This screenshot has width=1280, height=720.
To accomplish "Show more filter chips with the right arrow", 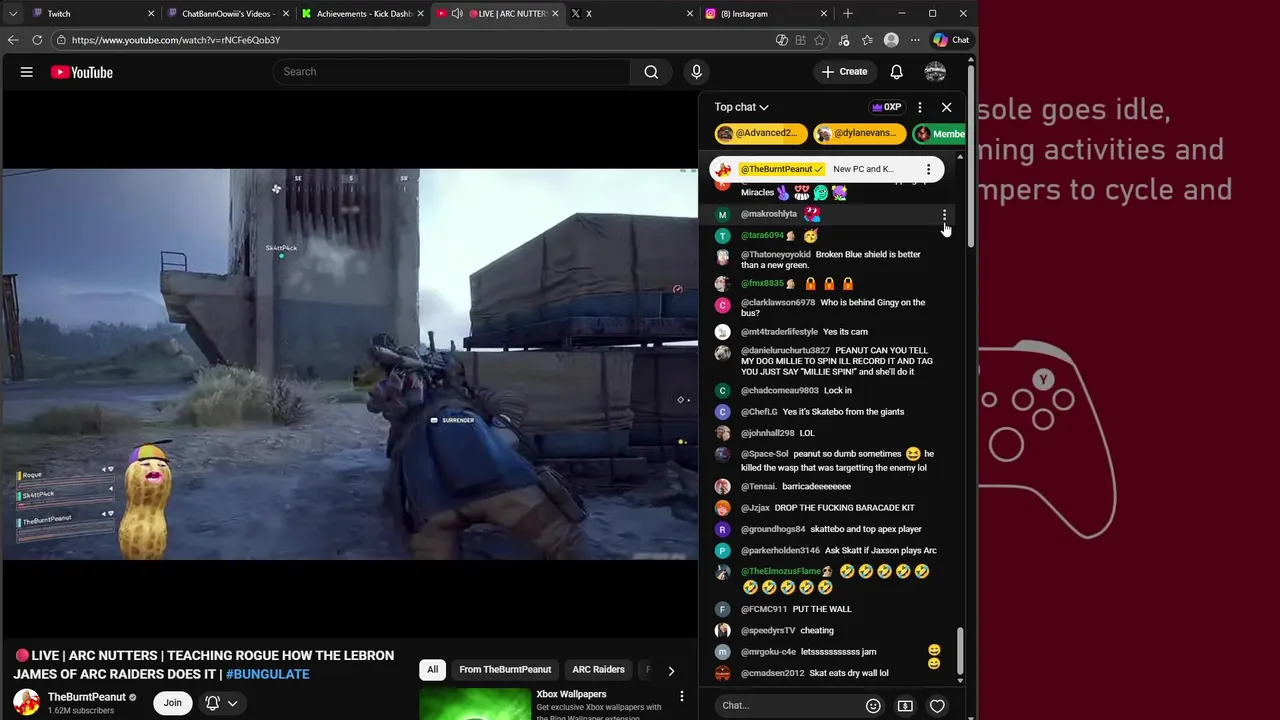I will tap(671, 671).
